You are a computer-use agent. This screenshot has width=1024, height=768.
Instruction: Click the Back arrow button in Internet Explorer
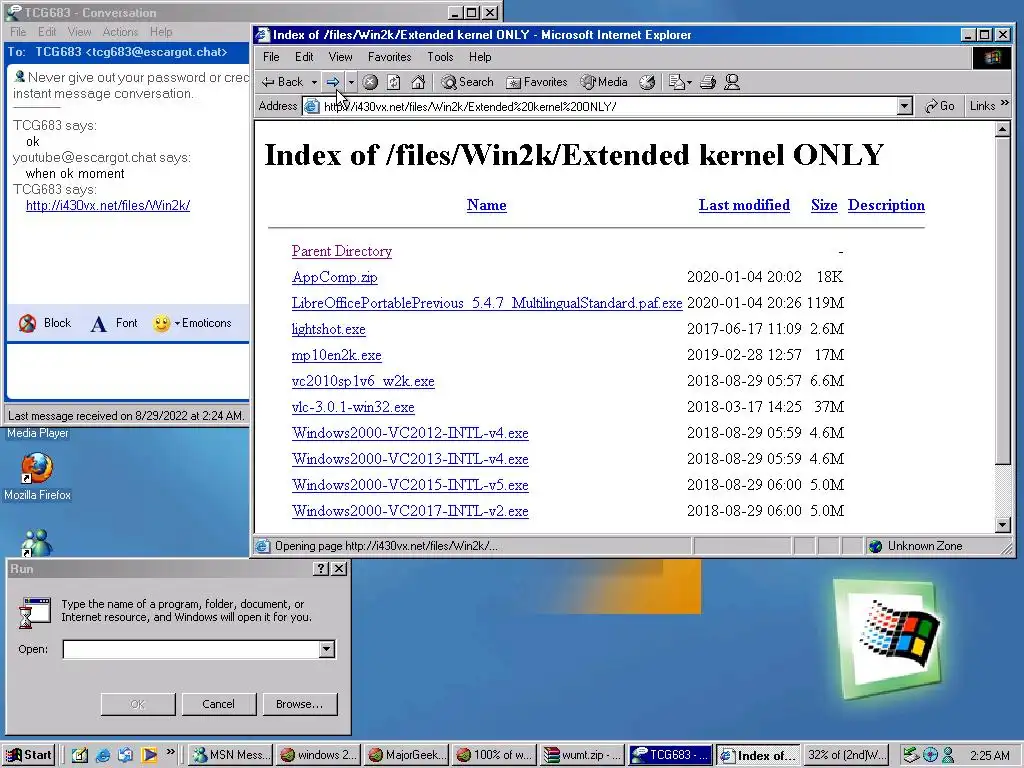tap(282, 82)
